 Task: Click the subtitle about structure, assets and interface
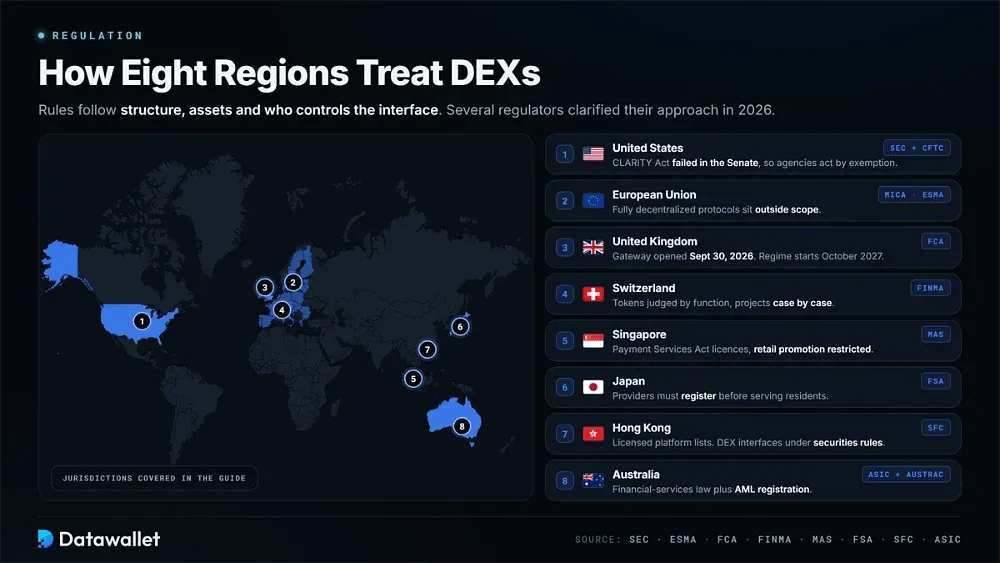click(x=406, y=110)
